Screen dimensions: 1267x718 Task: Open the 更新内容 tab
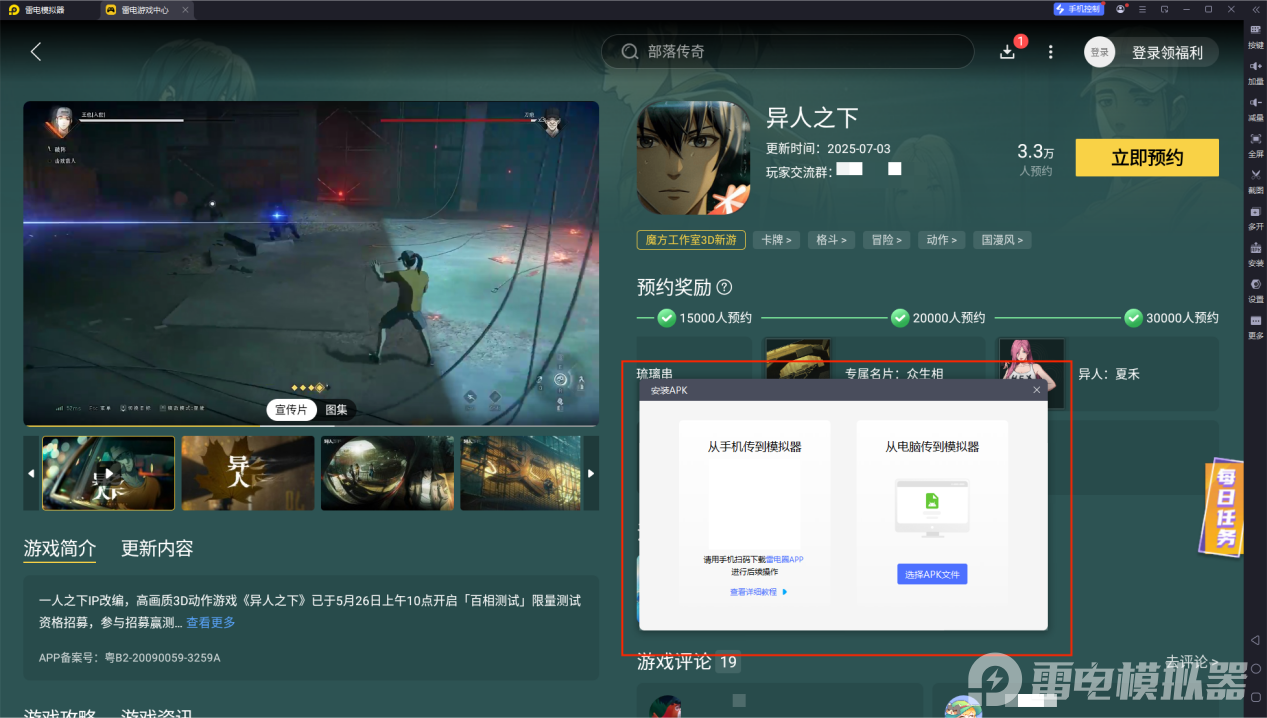(157, 548)
